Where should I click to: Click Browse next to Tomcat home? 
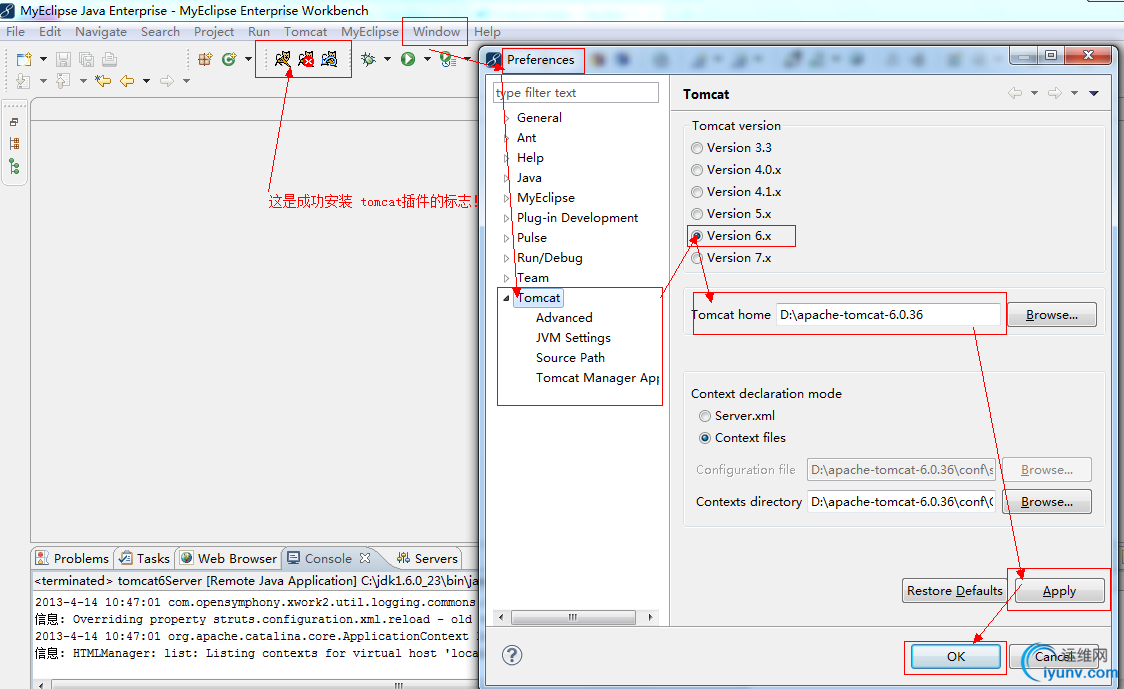click(1052, 315)
